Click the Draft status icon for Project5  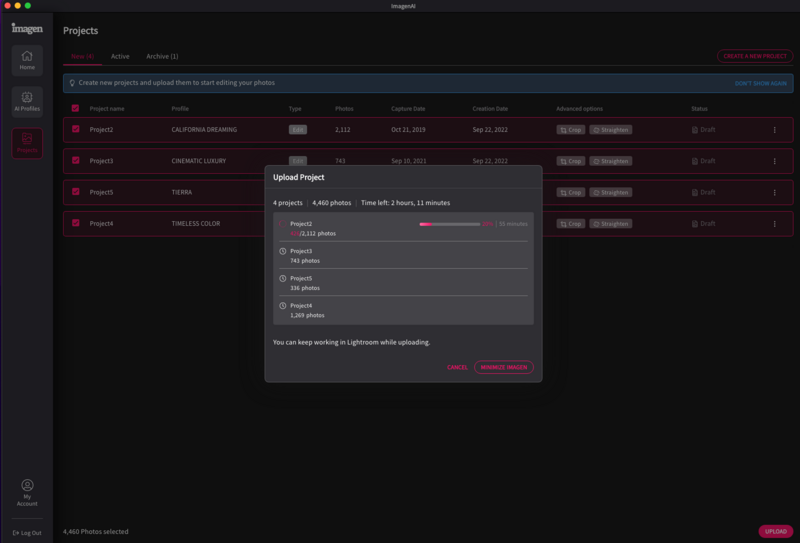694,192
